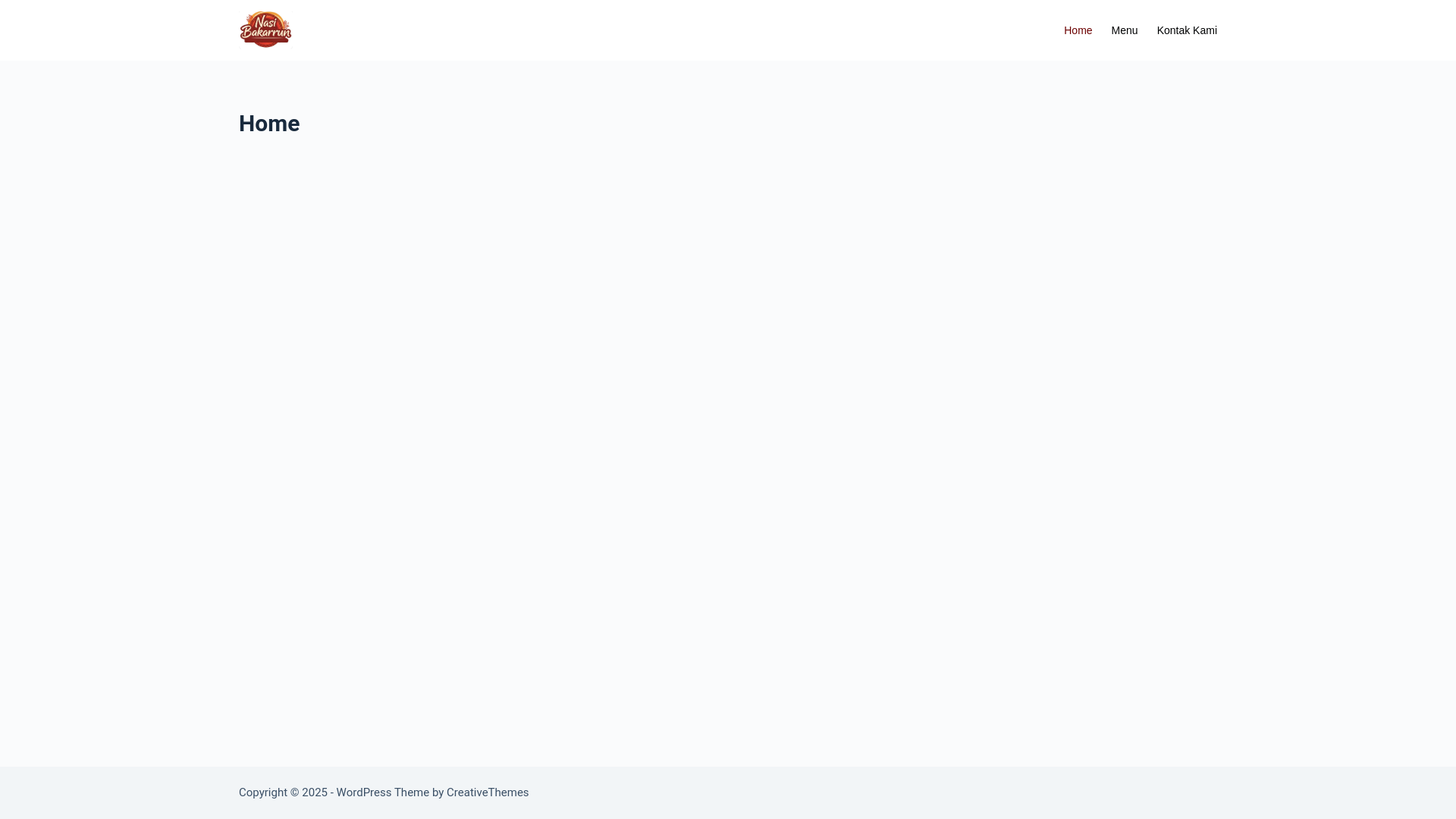The image size is (1456, 819).
Task: Click the 'Home' page heading
Action: click(269, 124)
